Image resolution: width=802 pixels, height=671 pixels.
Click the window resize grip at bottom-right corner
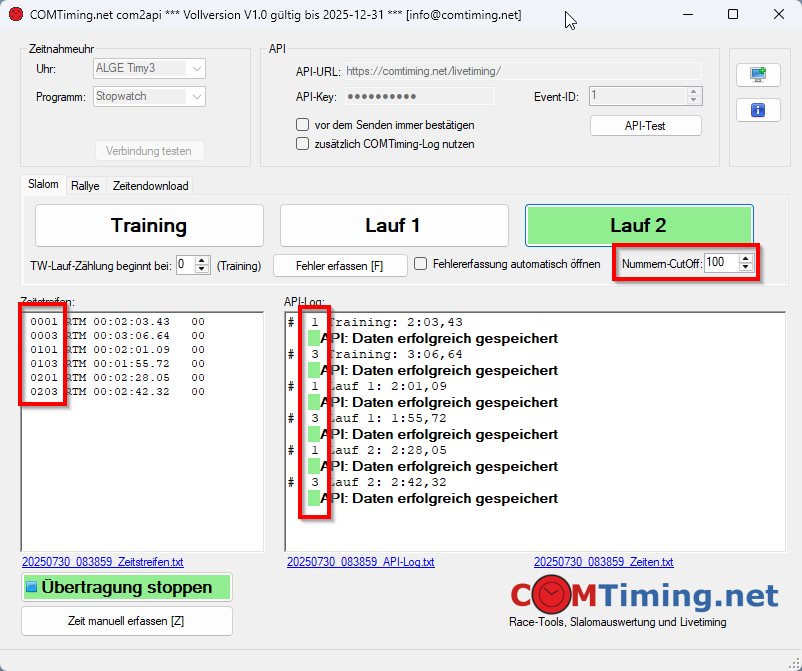click(x=794, y=663)
